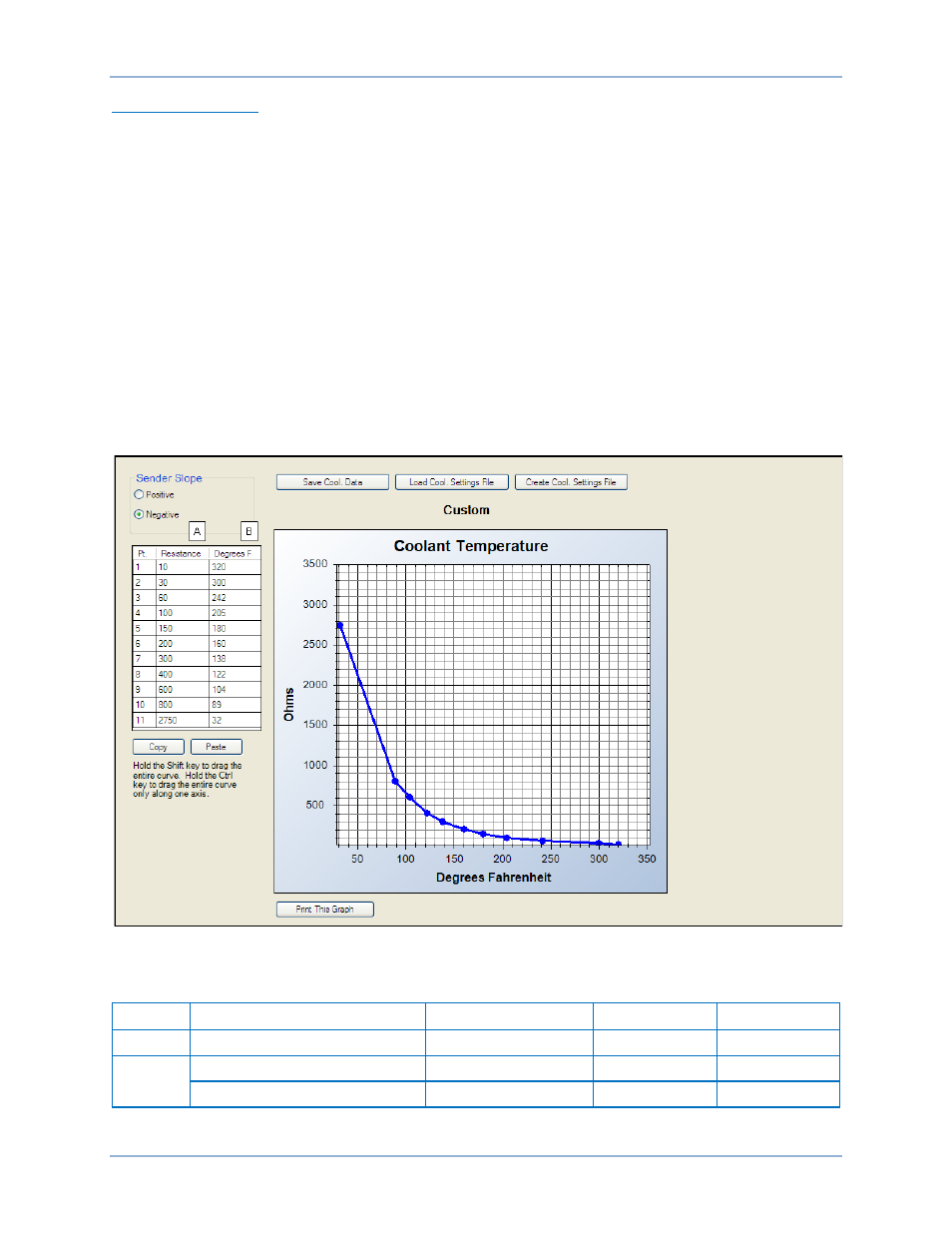Image resolution: width=952 pixels, height=1233 pixels.
Task: Click the Sender Slope group label
Action: pos(169,478)
